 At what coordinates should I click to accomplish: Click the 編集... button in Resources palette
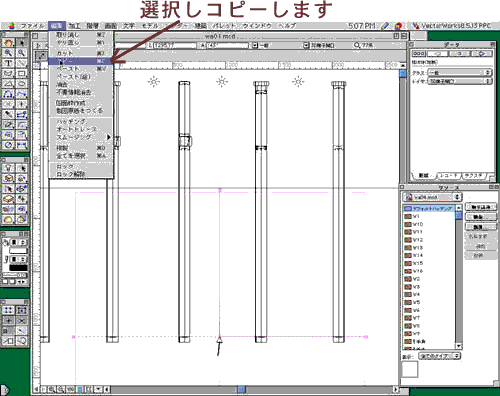(481, 217)
